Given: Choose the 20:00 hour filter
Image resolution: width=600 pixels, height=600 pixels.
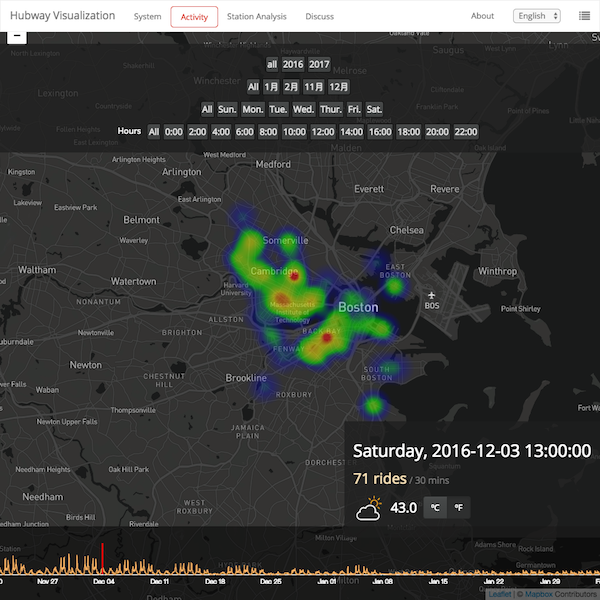Looking at the screenshot, I should click(x=437, y=132).
